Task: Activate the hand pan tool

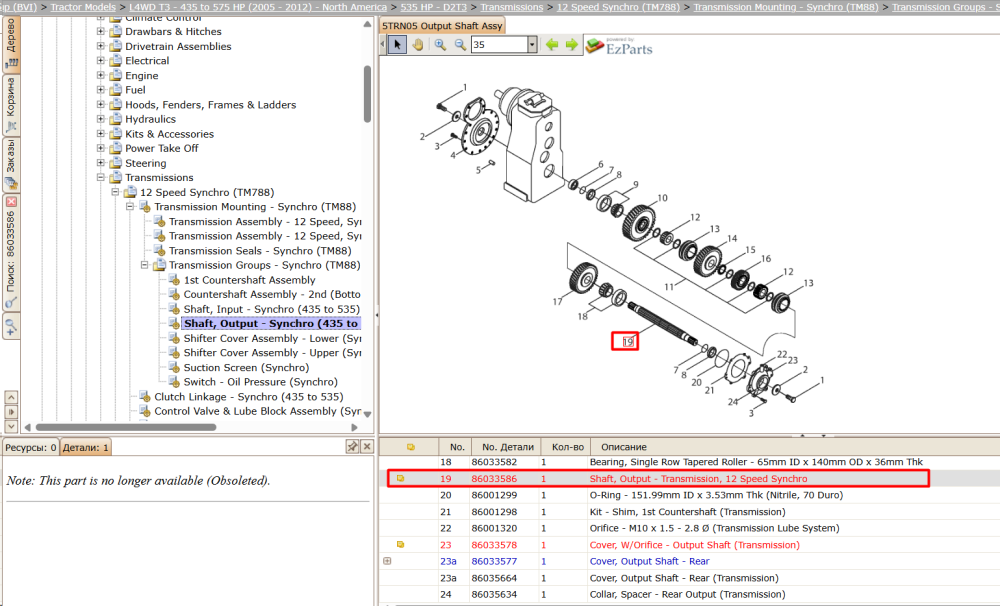Action: [418, 45]
